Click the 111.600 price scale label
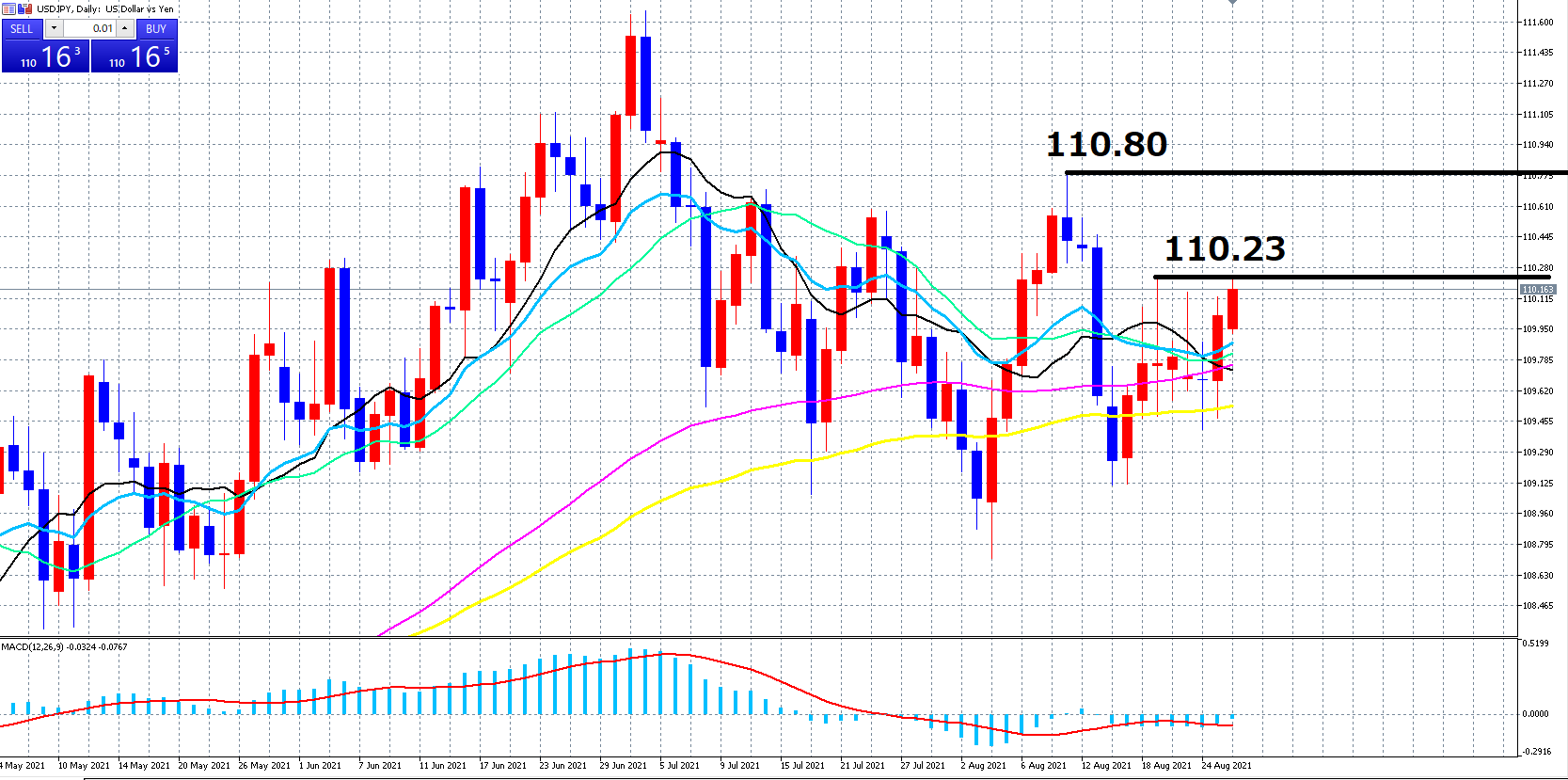The height and width of the screenshot is (780, 1568). tap(1538, 23)
